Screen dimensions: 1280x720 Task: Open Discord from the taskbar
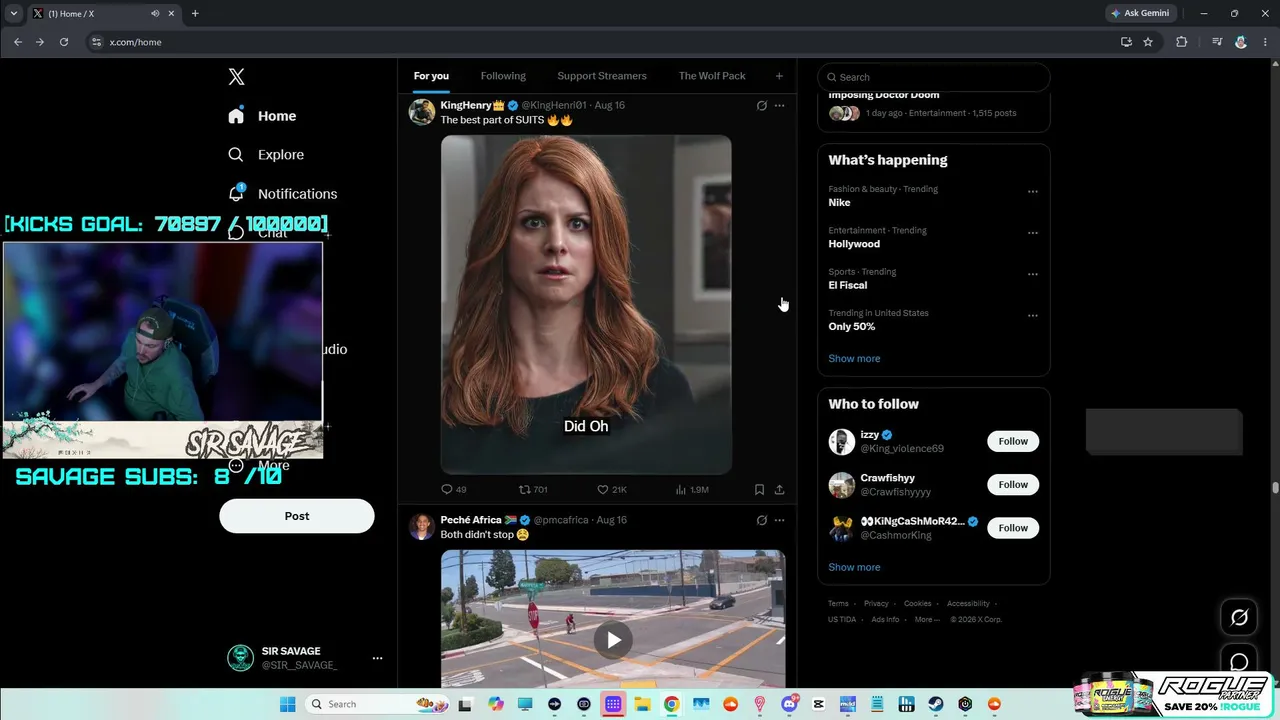coord(788,704)
